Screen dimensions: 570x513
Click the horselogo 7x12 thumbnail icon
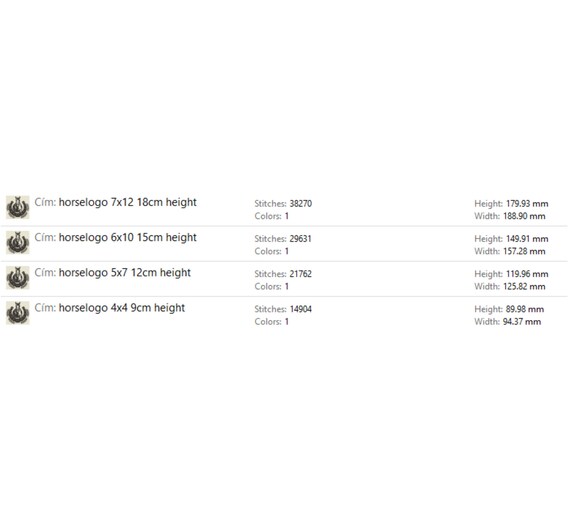point(17,207)
